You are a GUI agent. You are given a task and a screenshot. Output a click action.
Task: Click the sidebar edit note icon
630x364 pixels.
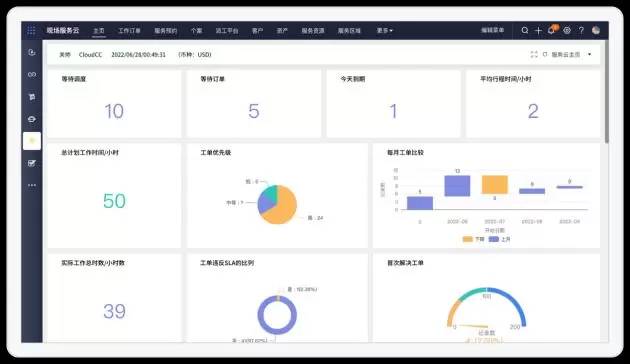[x=32, y=163]
